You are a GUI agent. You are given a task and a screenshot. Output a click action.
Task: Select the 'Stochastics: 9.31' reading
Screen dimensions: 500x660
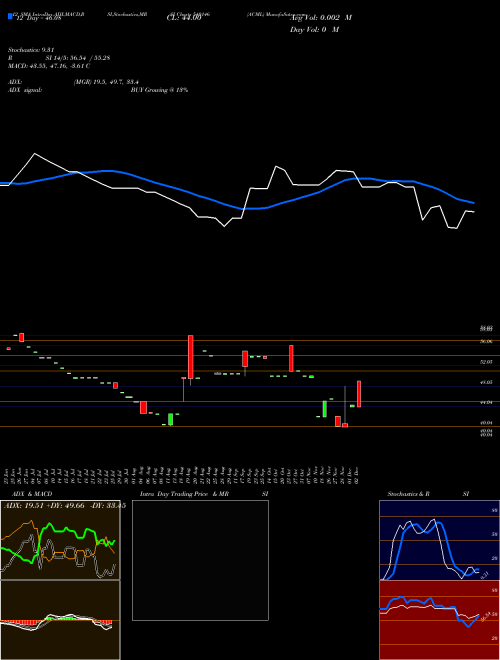(x=31, y=50)
